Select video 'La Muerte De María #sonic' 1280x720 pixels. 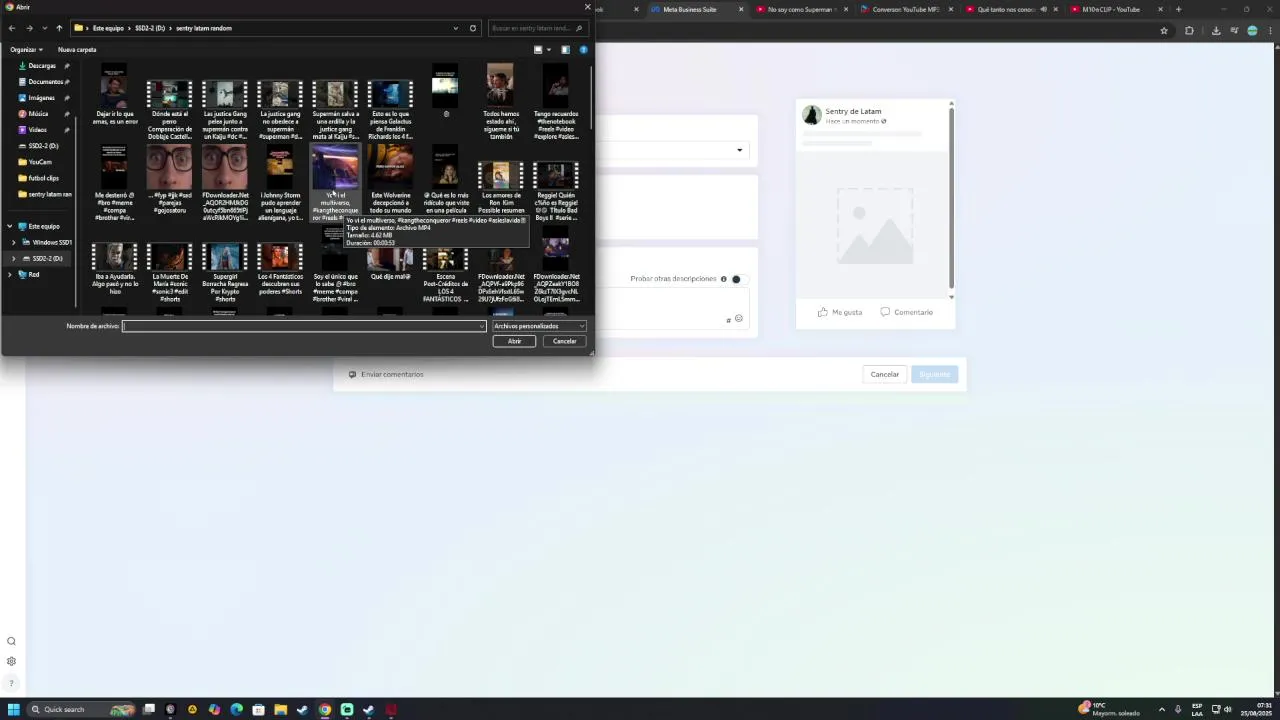(x=170, y=272)
